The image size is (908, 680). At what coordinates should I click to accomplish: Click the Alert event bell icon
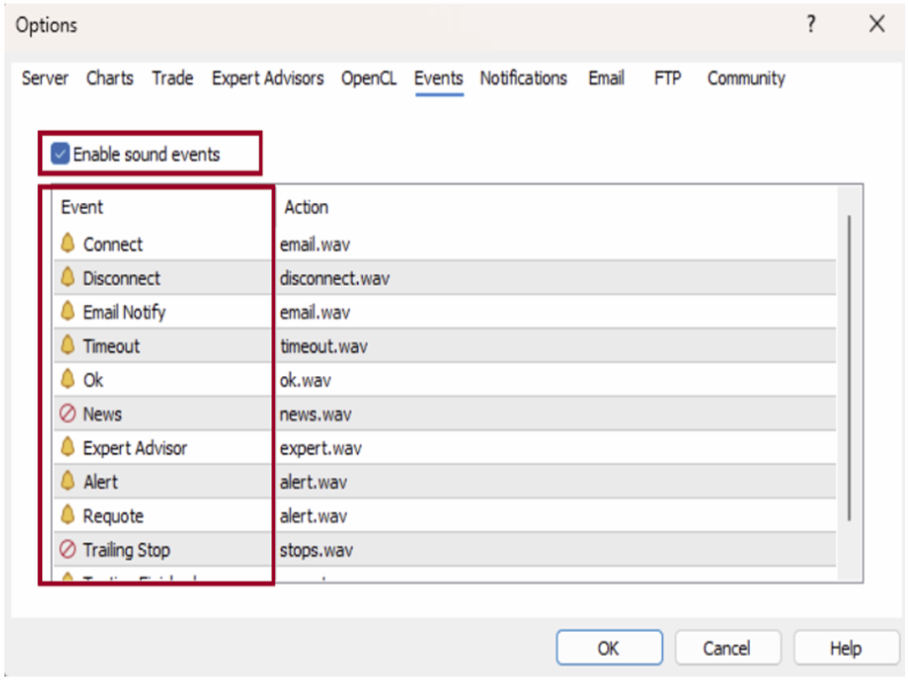point(68,481)
